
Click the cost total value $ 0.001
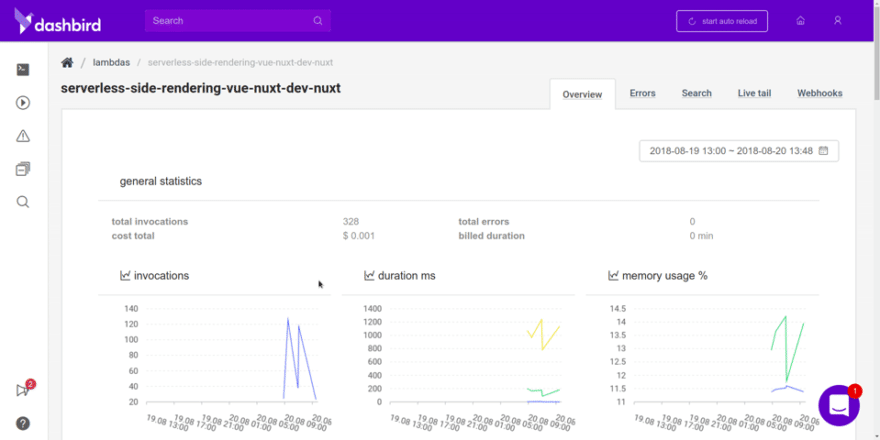(359, 236)
